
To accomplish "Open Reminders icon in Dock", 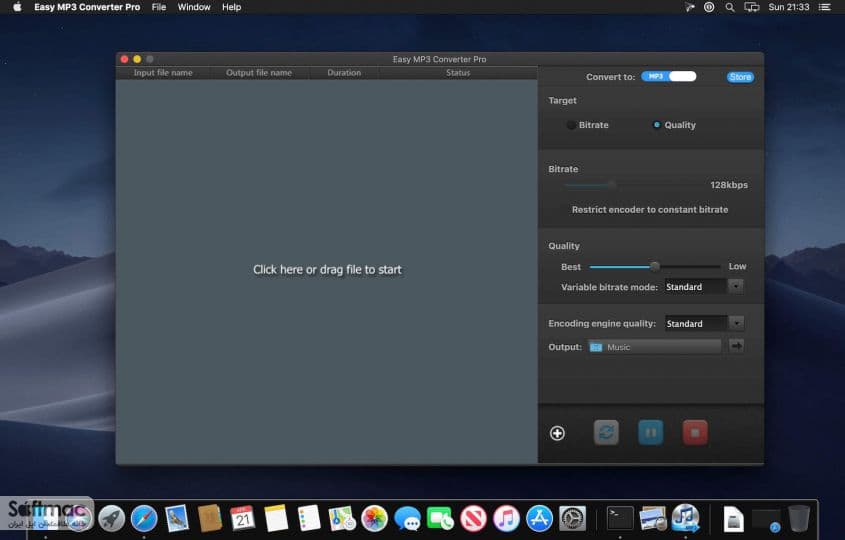I will (309, 519).
